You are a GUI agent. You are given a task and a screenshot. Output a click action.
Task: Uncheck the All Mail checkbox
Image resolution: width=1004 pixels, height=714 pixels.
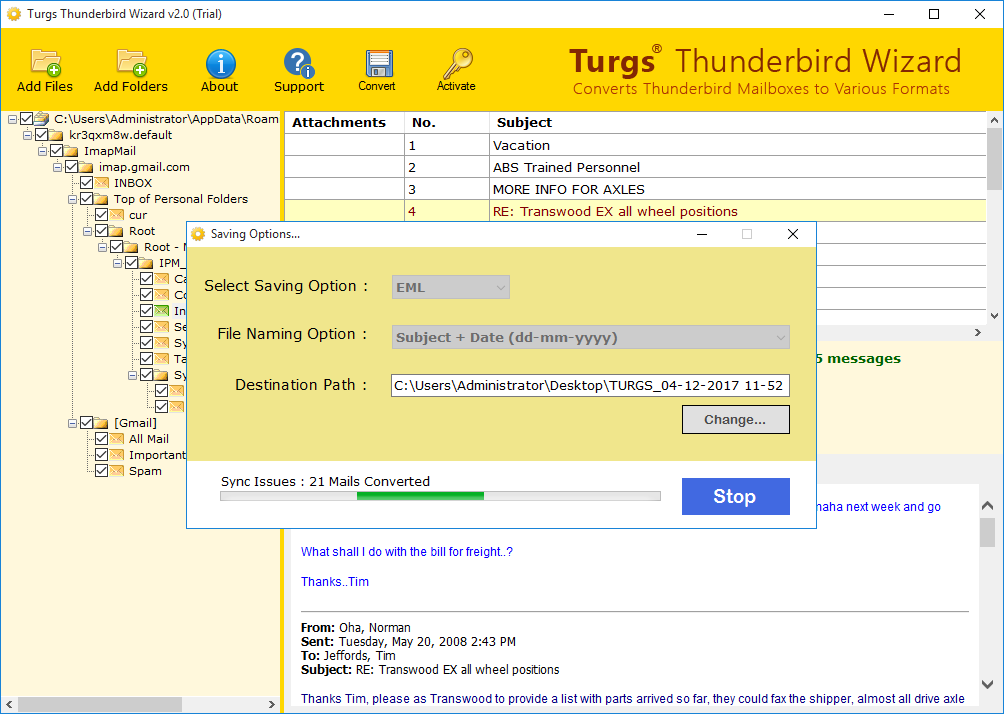(101, 439)
